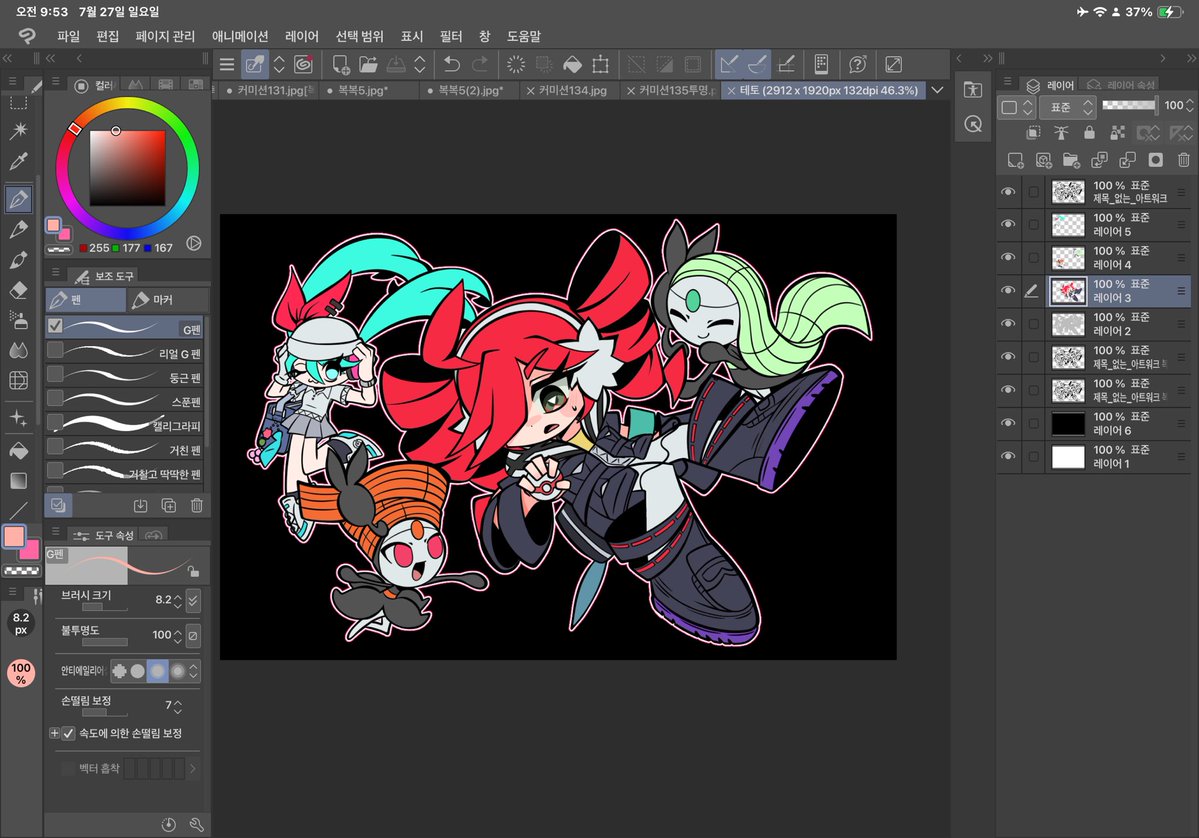Check the 리얼 G 펜 brush checkbox
The height and width of the screenshot is (838, 1199).
55,350
